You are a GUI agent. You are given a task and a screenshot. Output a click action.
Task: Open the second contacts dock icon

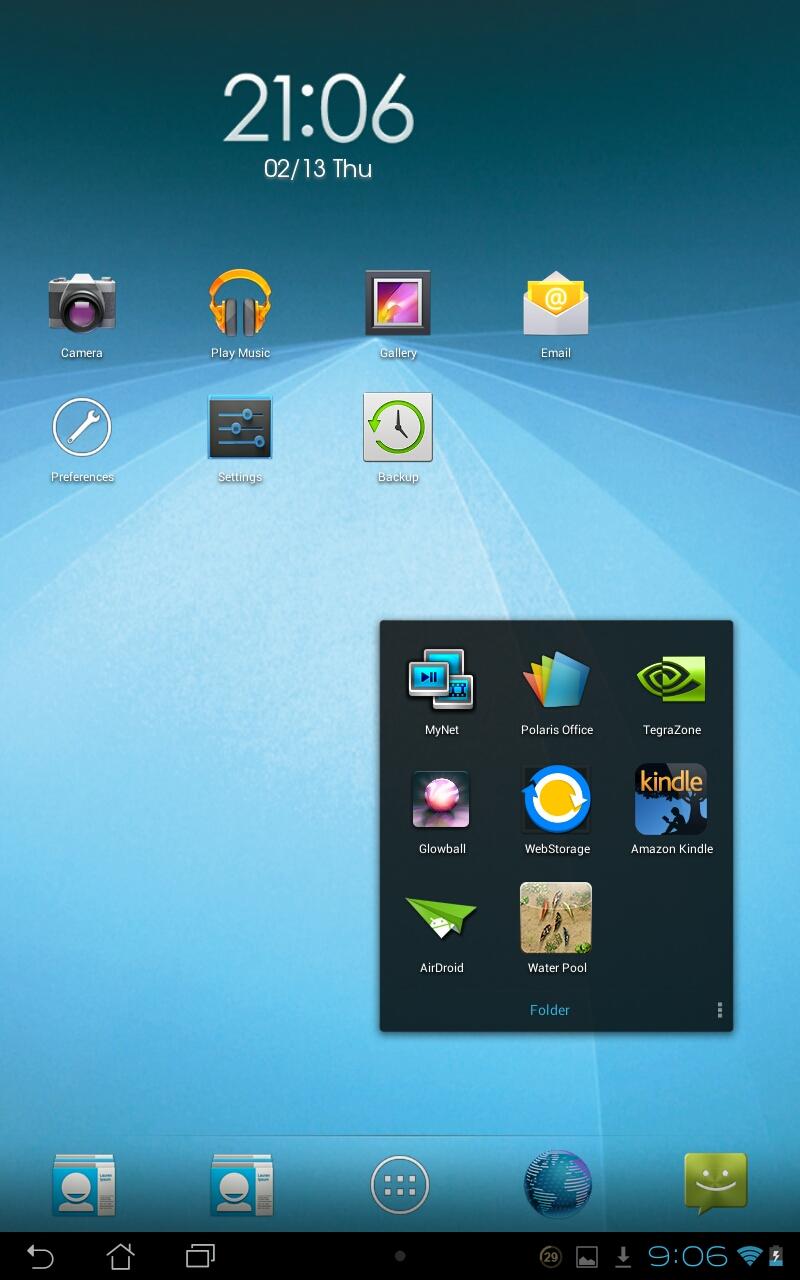point(242,1185)
